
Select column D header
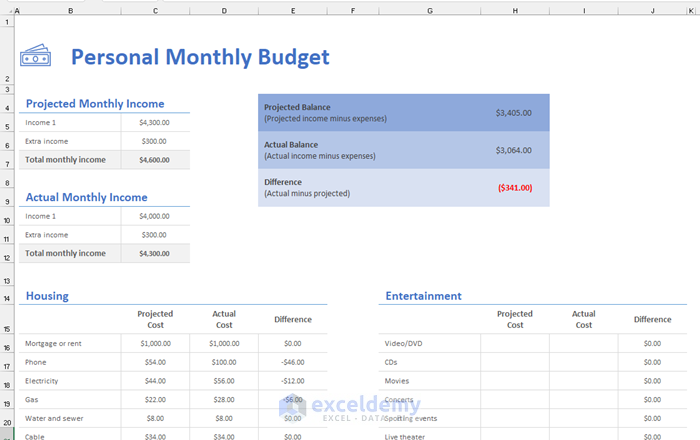224,11
